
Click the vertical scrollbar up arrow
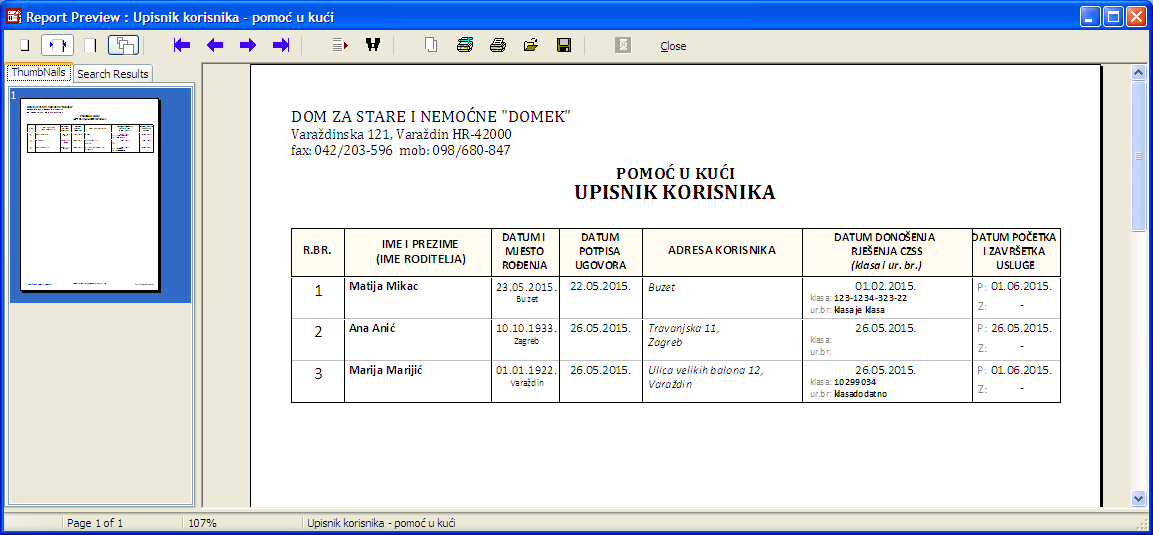[x=1138, y=72]
